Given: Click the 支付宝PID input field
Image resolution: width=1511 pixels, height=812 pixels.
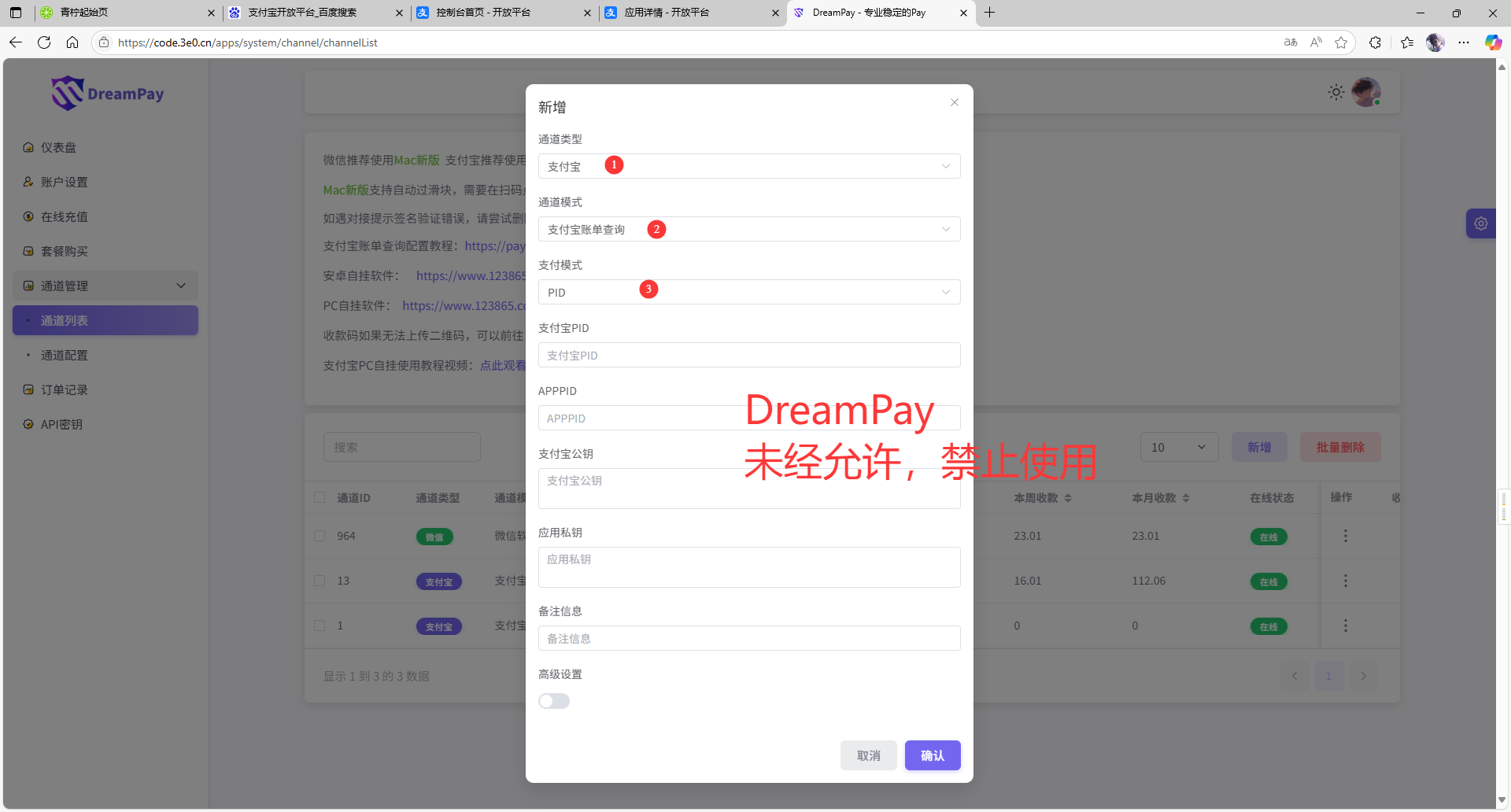Looking at the screenshot, I should [x=748, y=355].
